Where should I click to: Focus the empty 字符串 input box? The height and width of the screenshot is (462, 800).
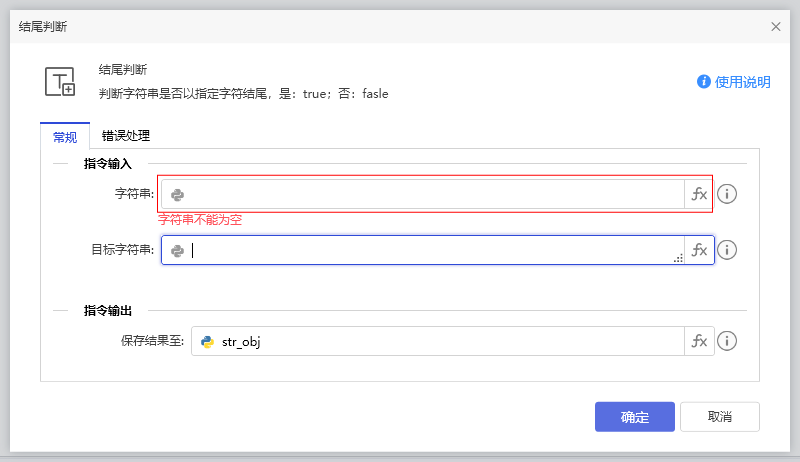(430, 195)
